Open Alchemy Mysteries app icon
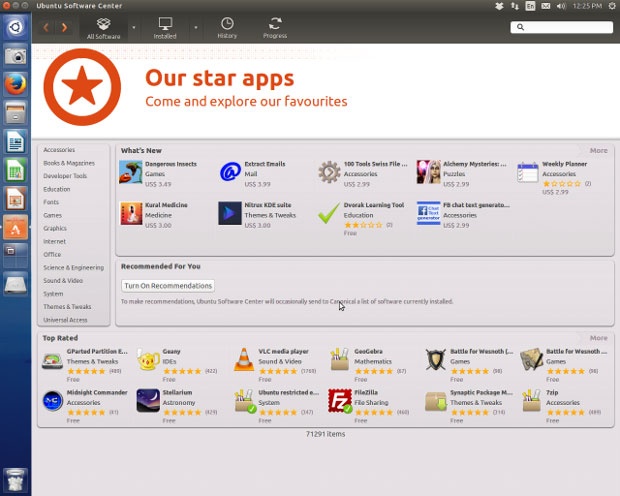The height and width of the screenshot is (496, 620). click(429, 172)
